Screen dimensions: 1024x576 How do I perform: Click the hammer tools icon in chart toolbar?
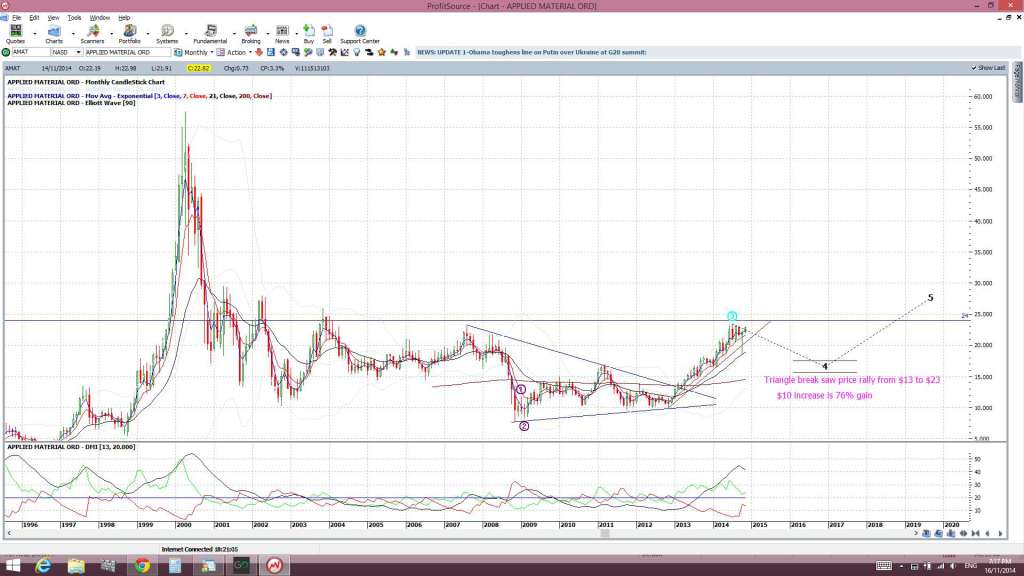click(332, 52)
